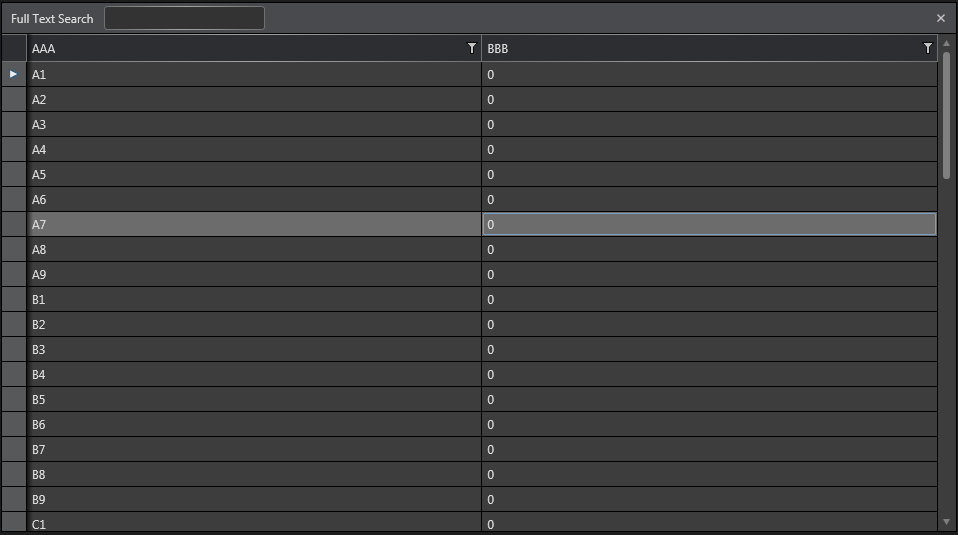Click the current row indicator arrow
958x535 pixels.
13,74
